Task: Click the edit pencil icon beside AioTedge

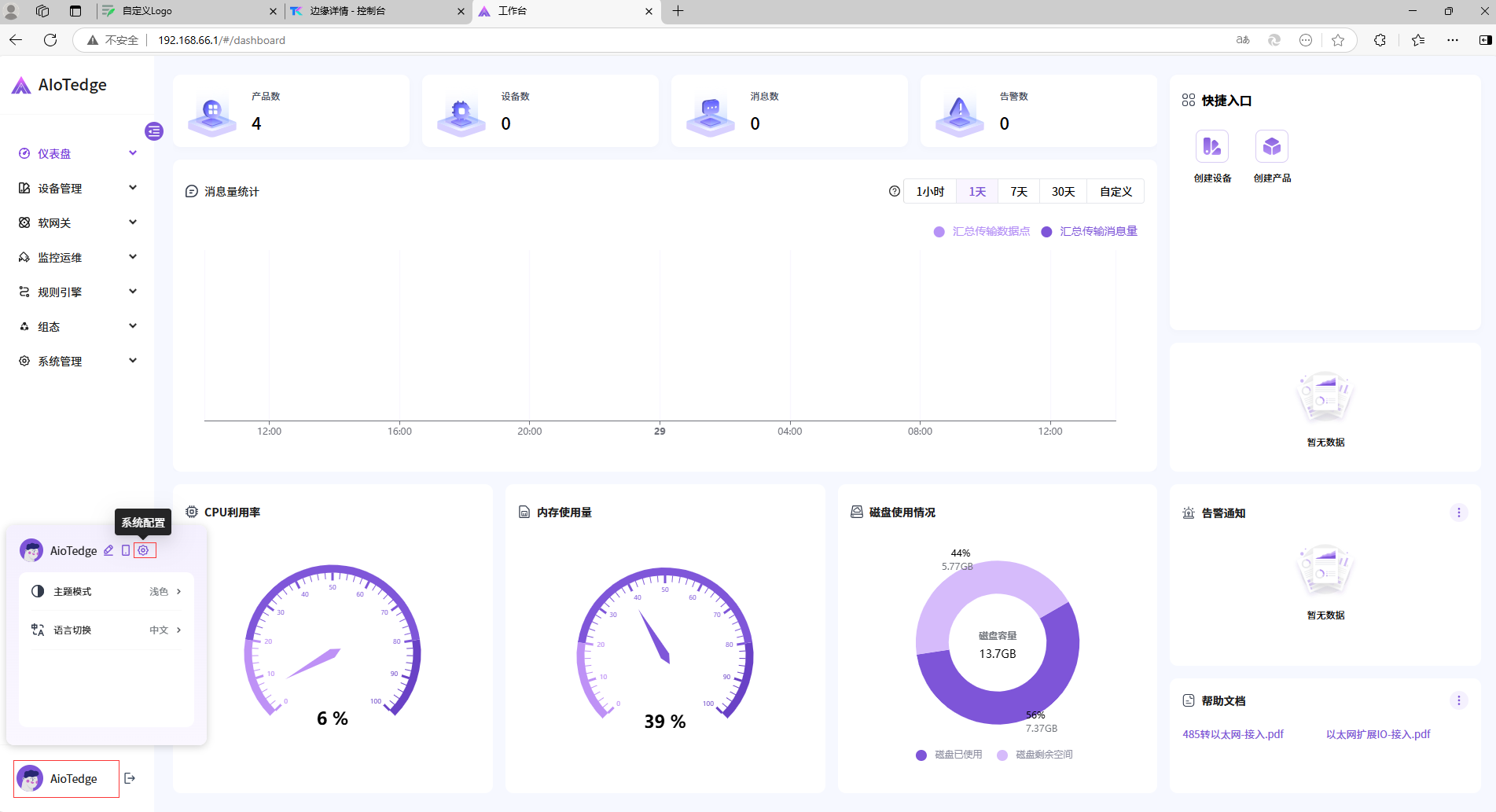Action: point(108,550)
